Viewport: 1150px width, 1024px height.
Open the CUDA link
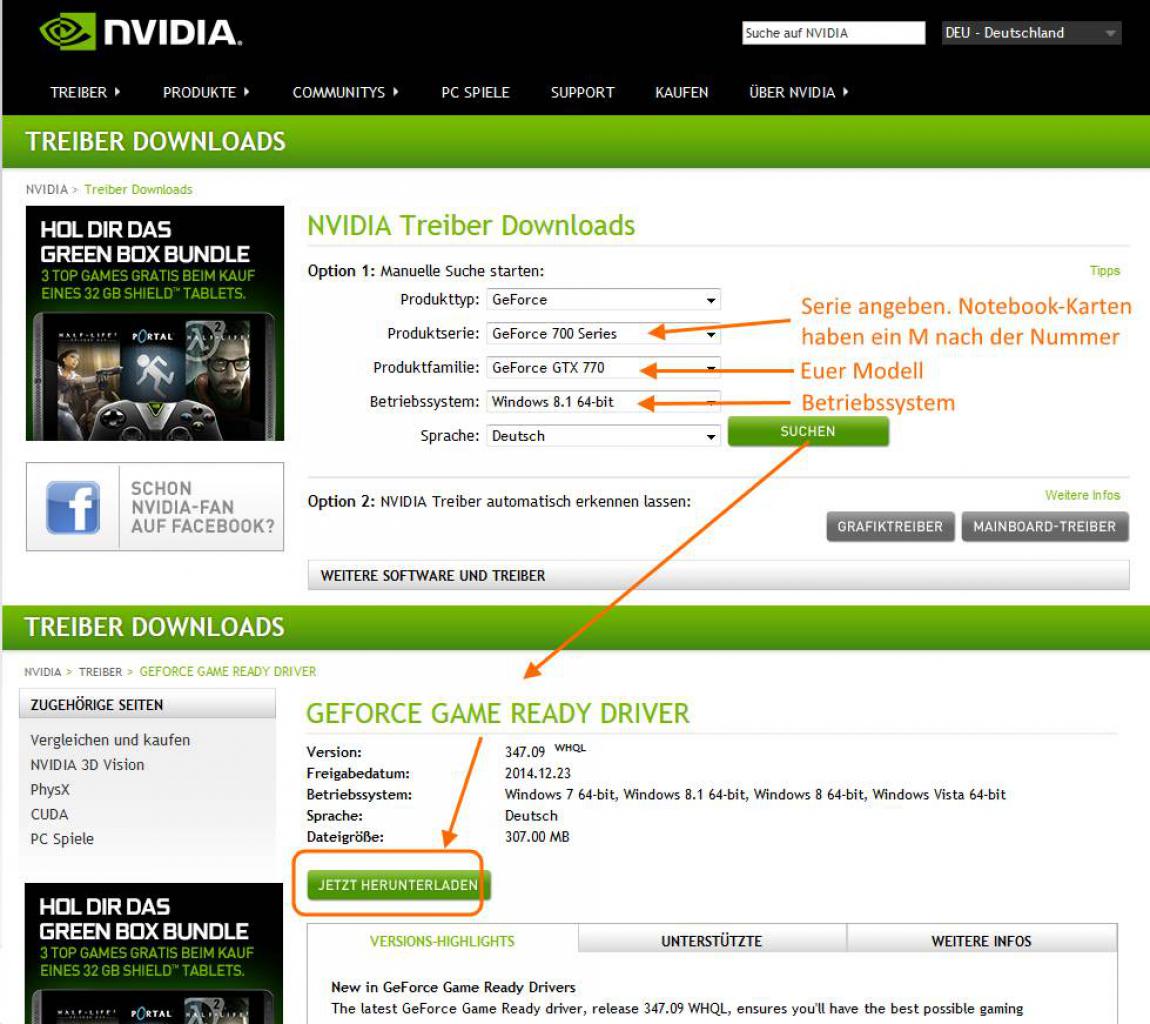click(x=49, y=814)
